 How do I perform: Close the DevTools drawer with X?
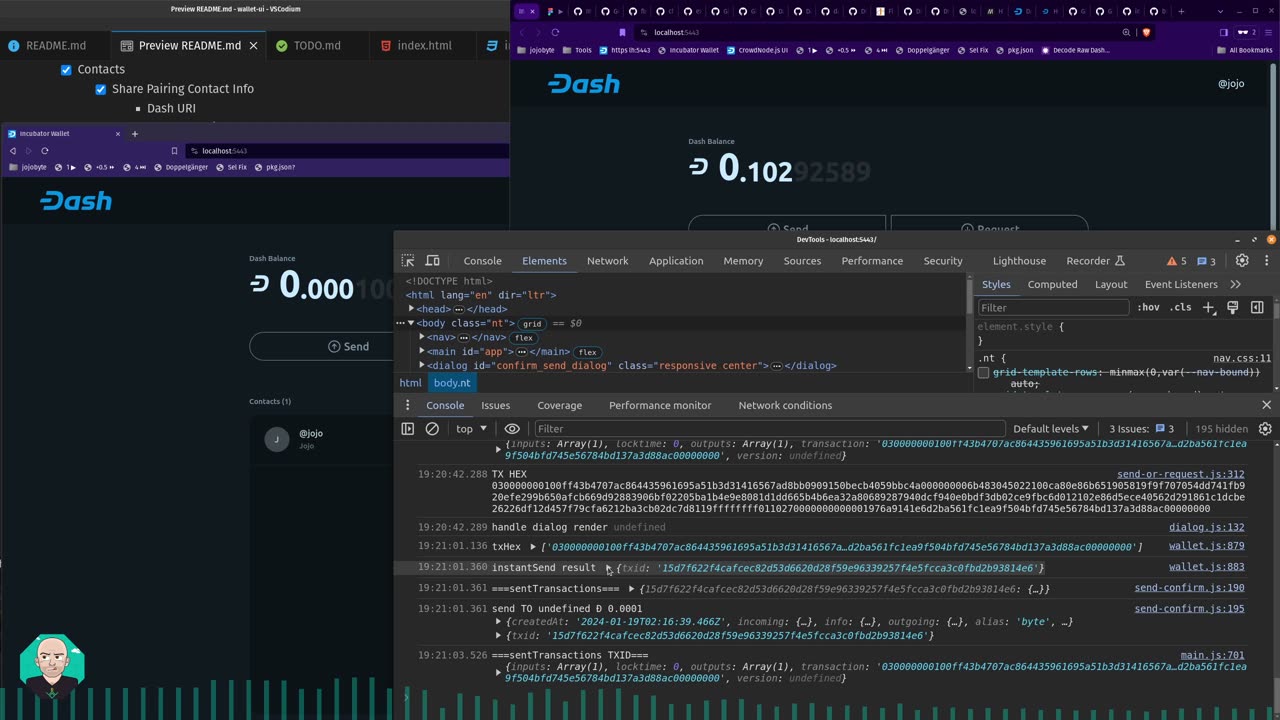point(1266,405)
